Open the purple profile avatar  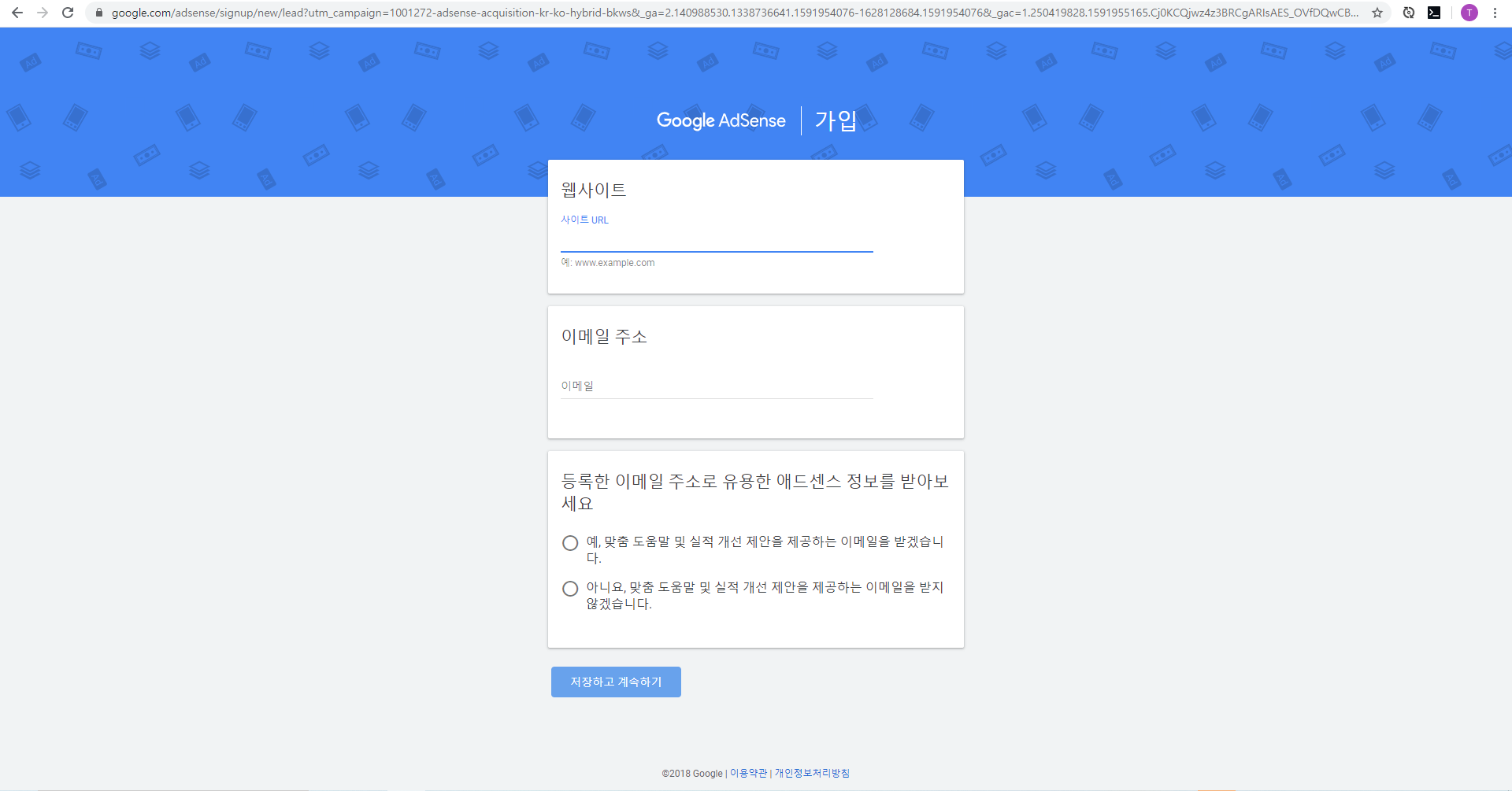pyautogui.click(x=1469, y=13)
